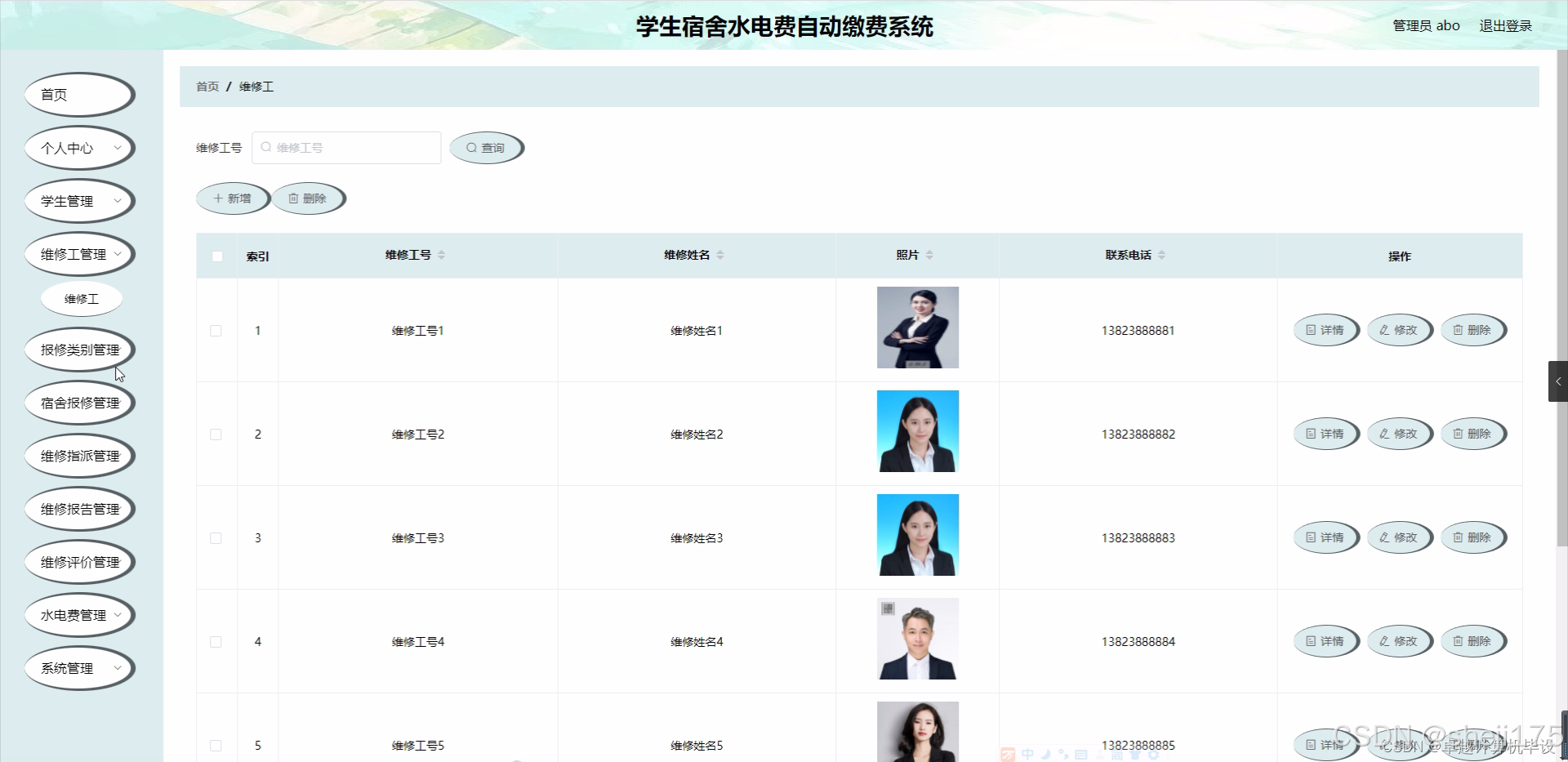Open 首页 from the breadcrumb
1568x762 pixels.
coord(207,87)
